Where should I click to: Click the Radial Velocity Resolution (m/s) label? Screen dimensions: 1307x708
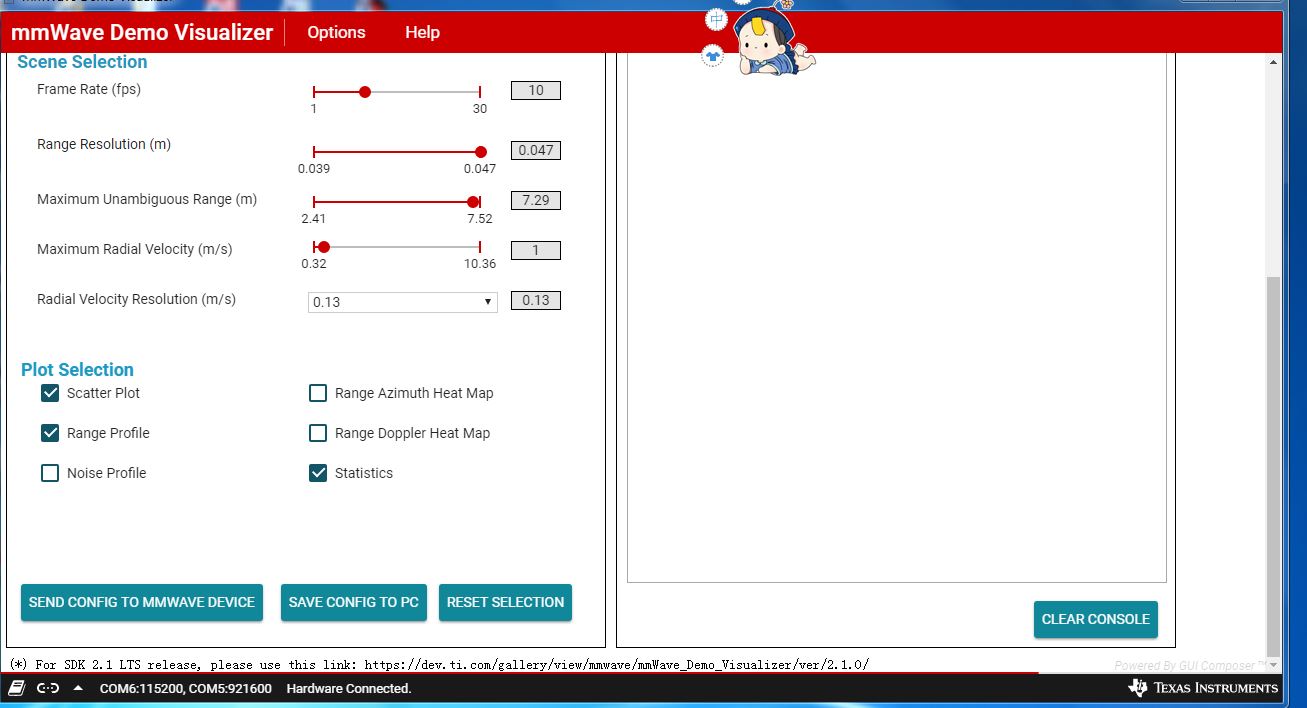point(137,299)
